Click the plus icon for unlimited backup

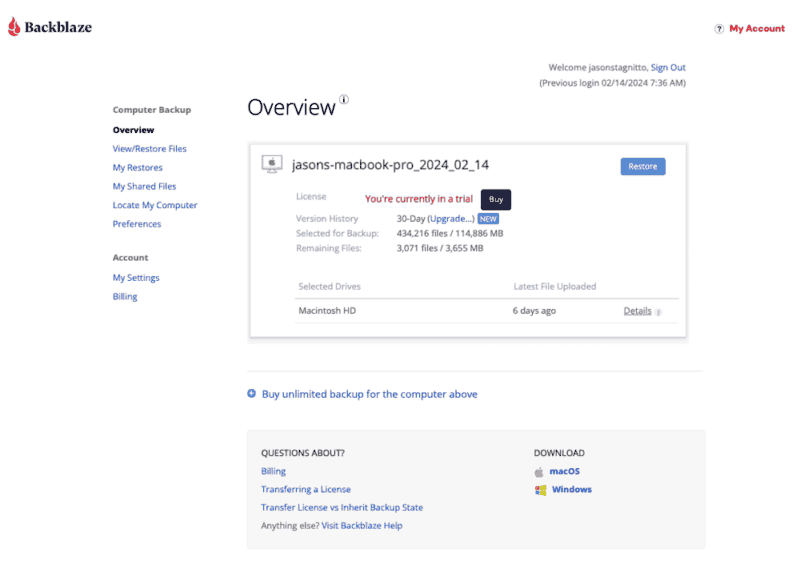[252, 394]
